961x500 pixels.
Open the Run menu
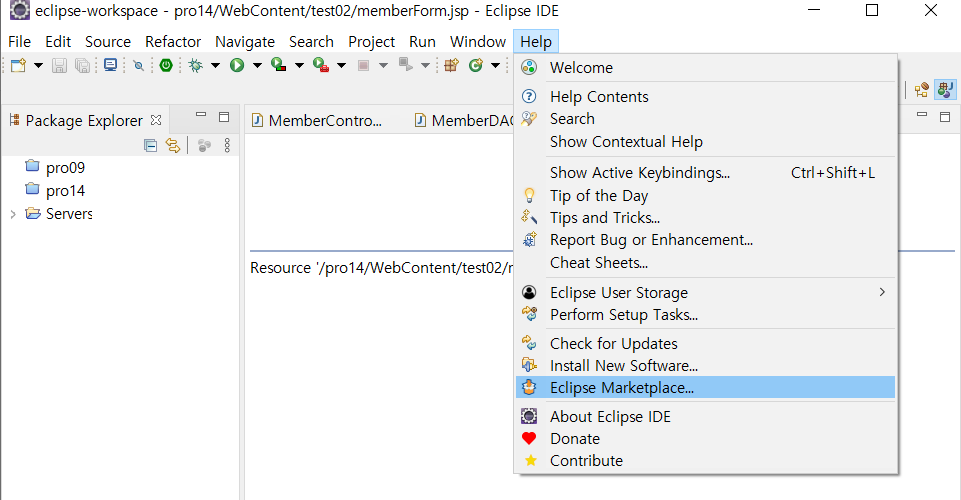(x=422, y=42)
